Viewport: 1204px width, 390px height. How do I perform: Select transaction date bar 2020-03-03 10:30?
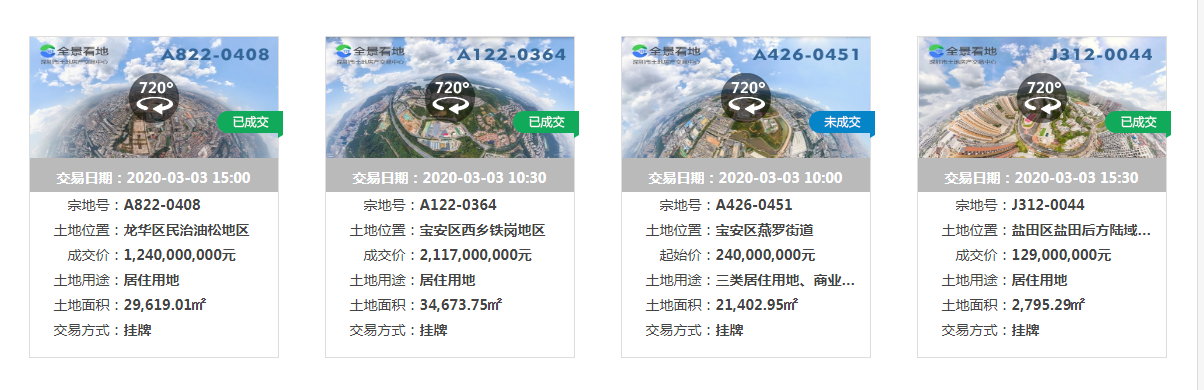[x=450, y=177]
